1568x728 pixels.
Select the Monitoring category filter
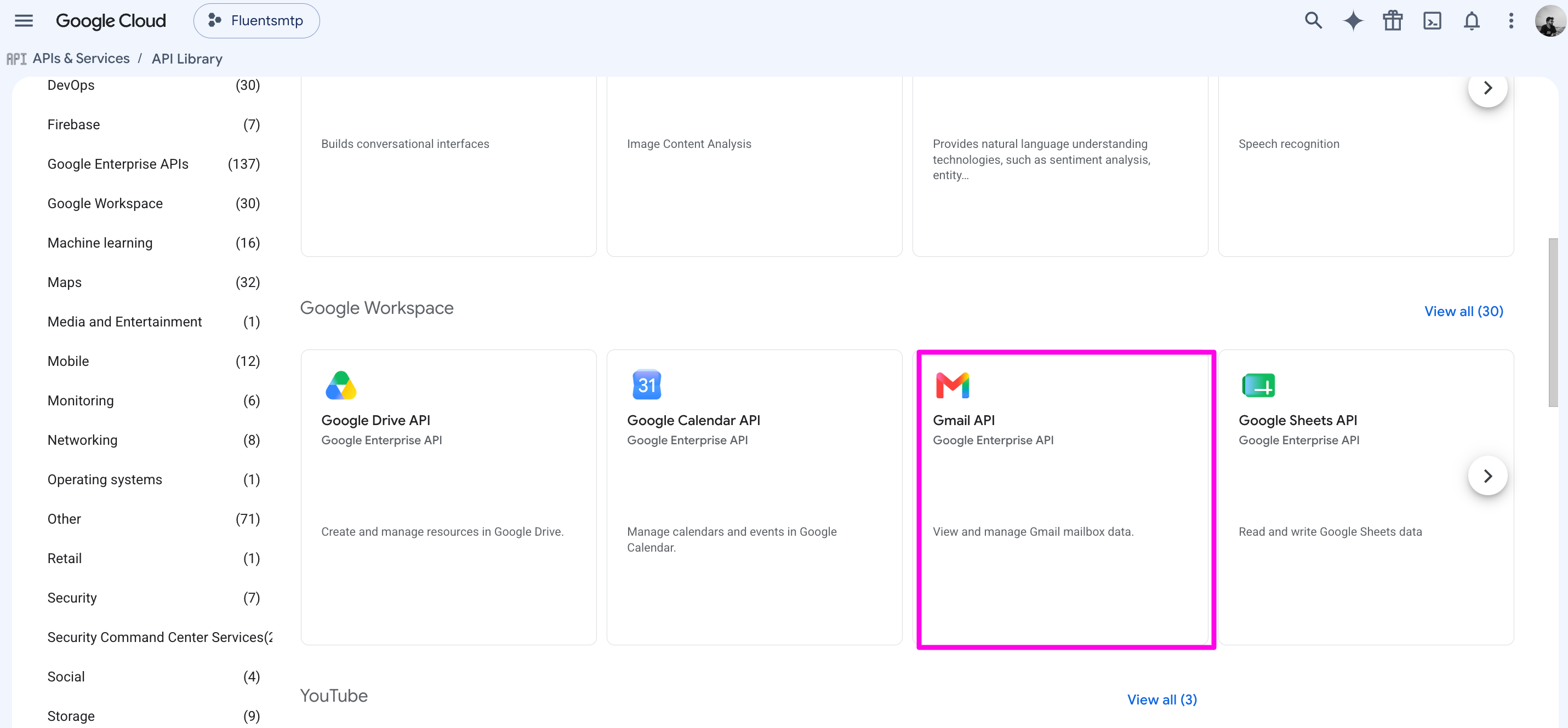click(x=153, y=401)
